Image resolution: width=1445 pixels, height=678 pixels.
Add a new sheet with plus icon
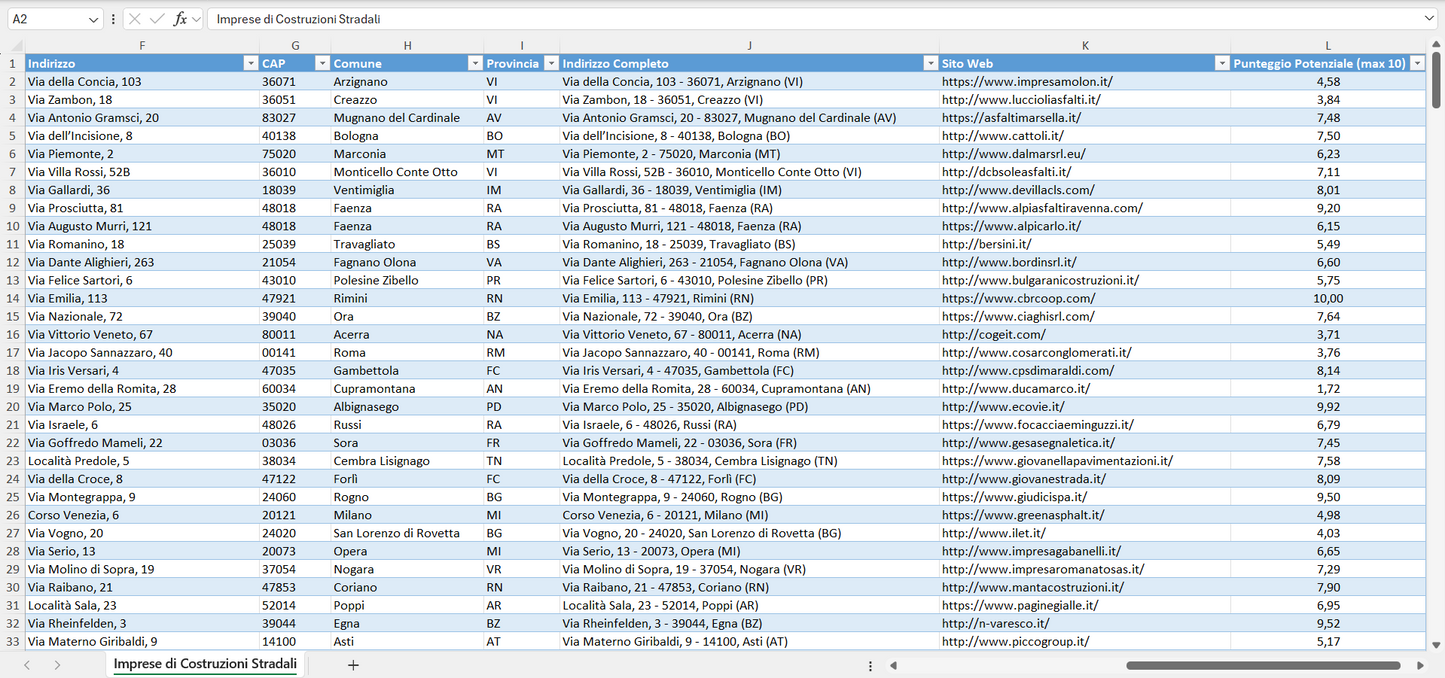[353, 665]
